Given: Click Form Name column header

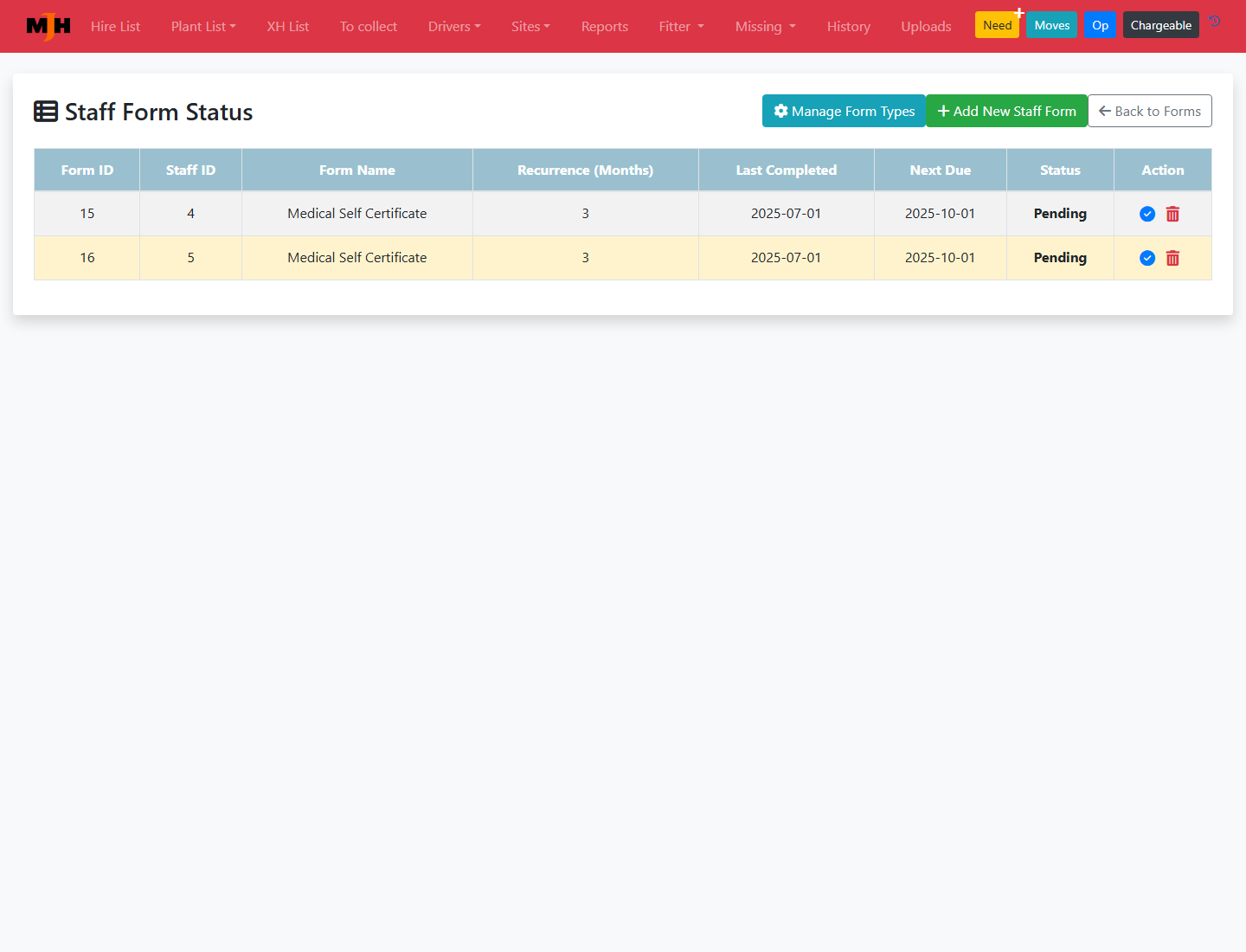Looking at the screenshot, I should [x=357, y=170].
